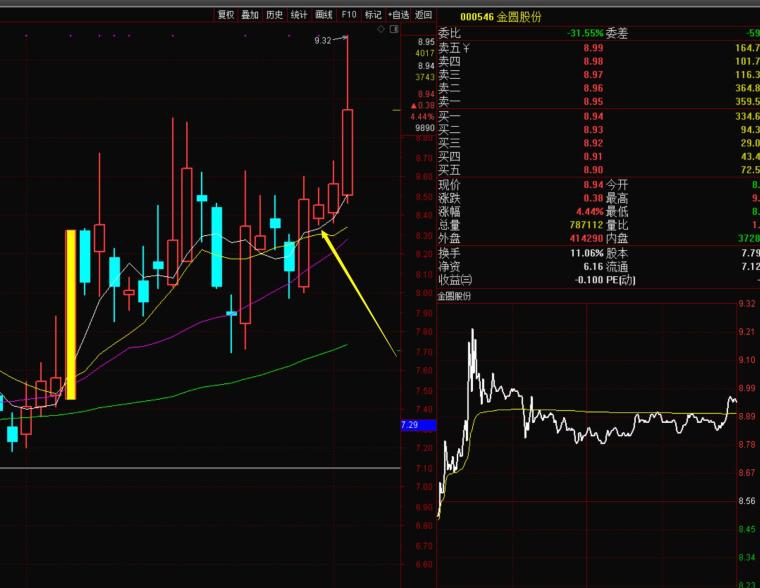The width and height of the screenshot is (760, 588).
Task: Click the 换手 value 11.06%
Action: tap(587, 253)
